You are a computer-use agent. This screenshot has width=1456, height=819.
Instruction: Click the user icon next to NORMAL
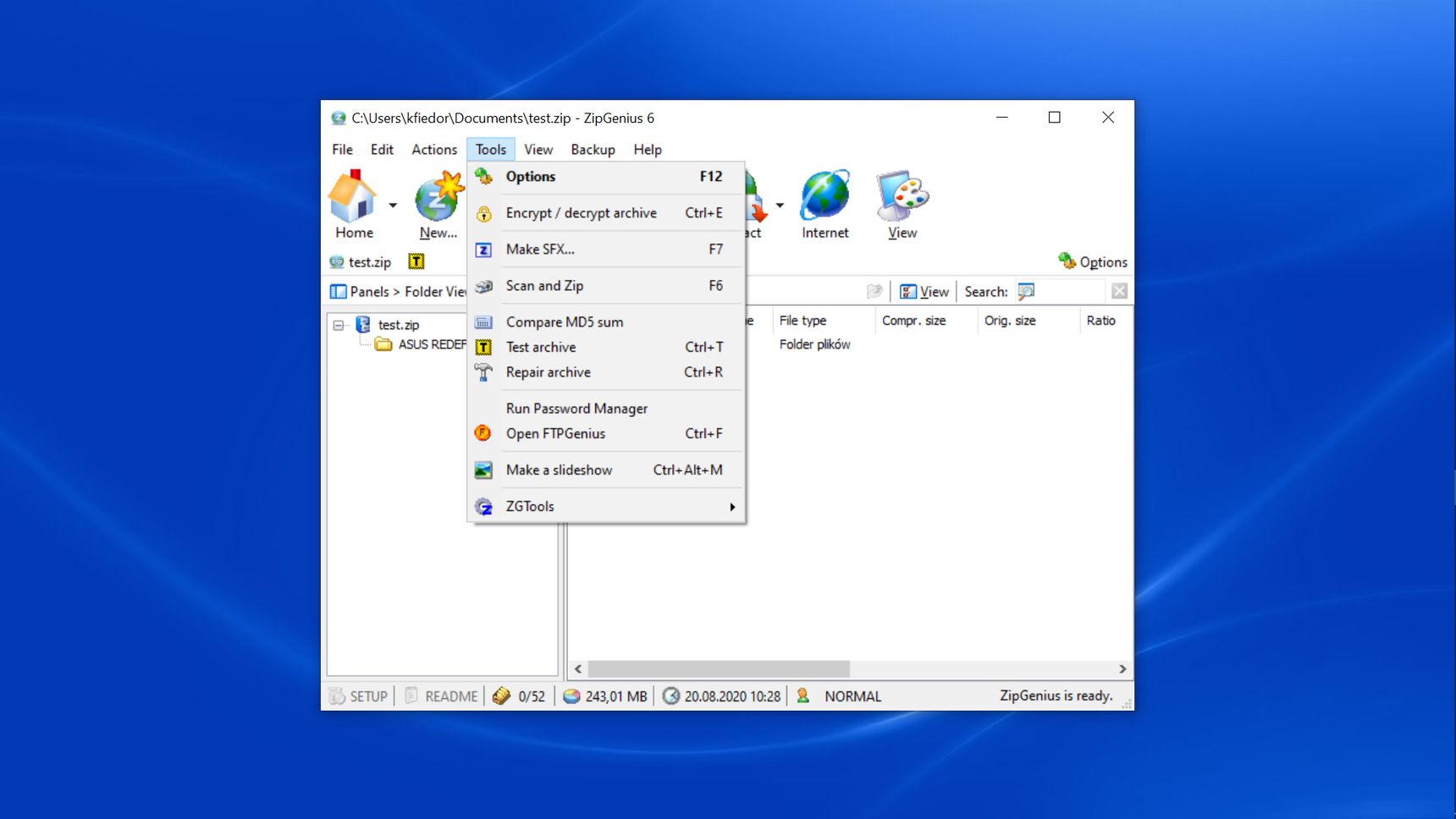[x=802, y=695]
